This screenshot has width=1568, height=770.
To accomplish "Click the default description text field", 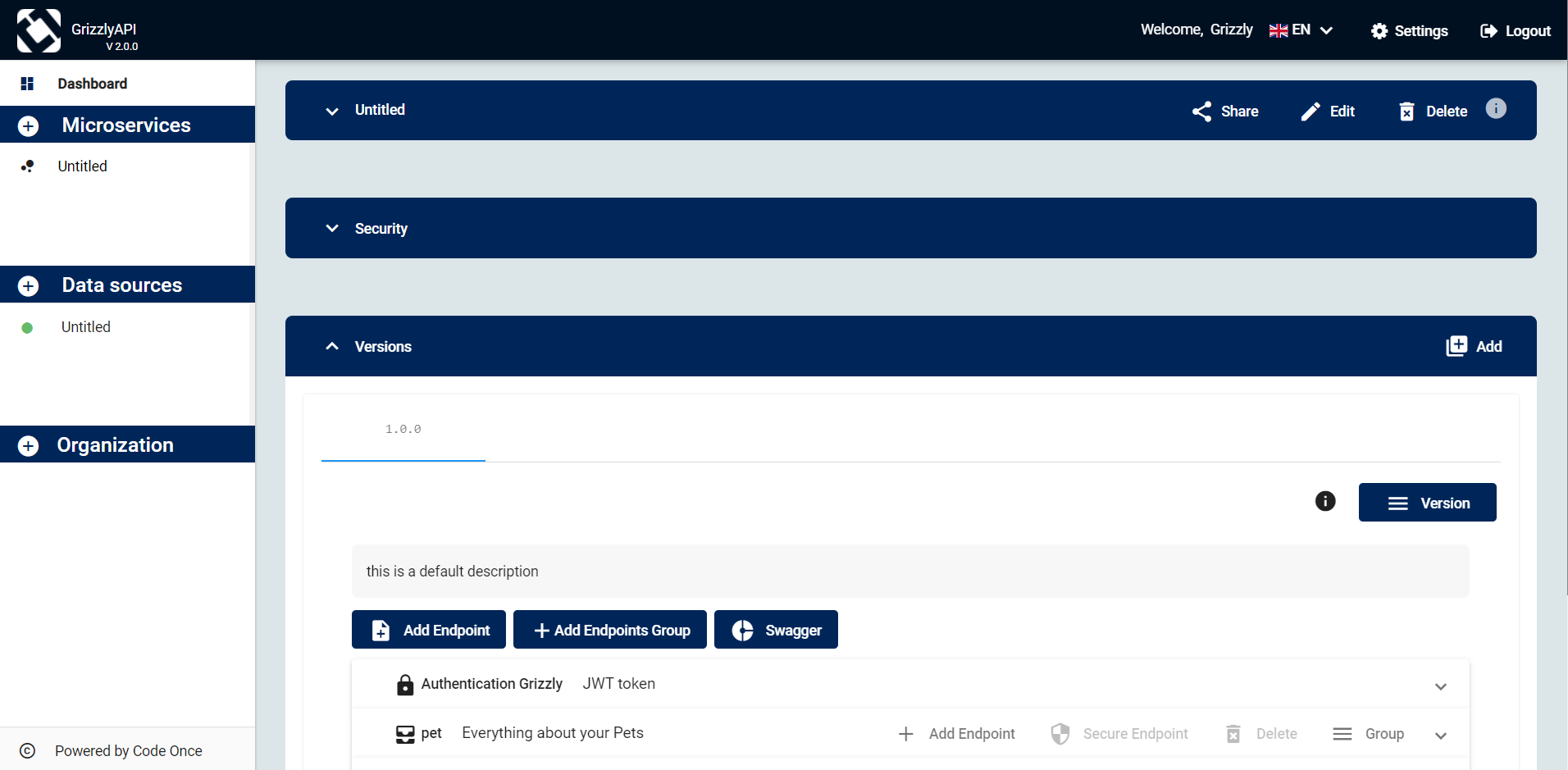I will coord(910,572).
